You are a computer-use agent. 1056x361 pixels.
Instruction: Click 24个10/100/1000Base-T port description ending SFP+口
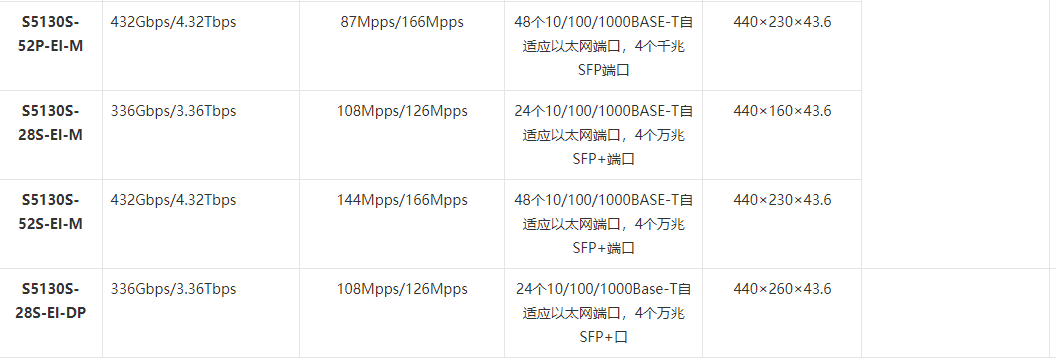tap(603, 313)
